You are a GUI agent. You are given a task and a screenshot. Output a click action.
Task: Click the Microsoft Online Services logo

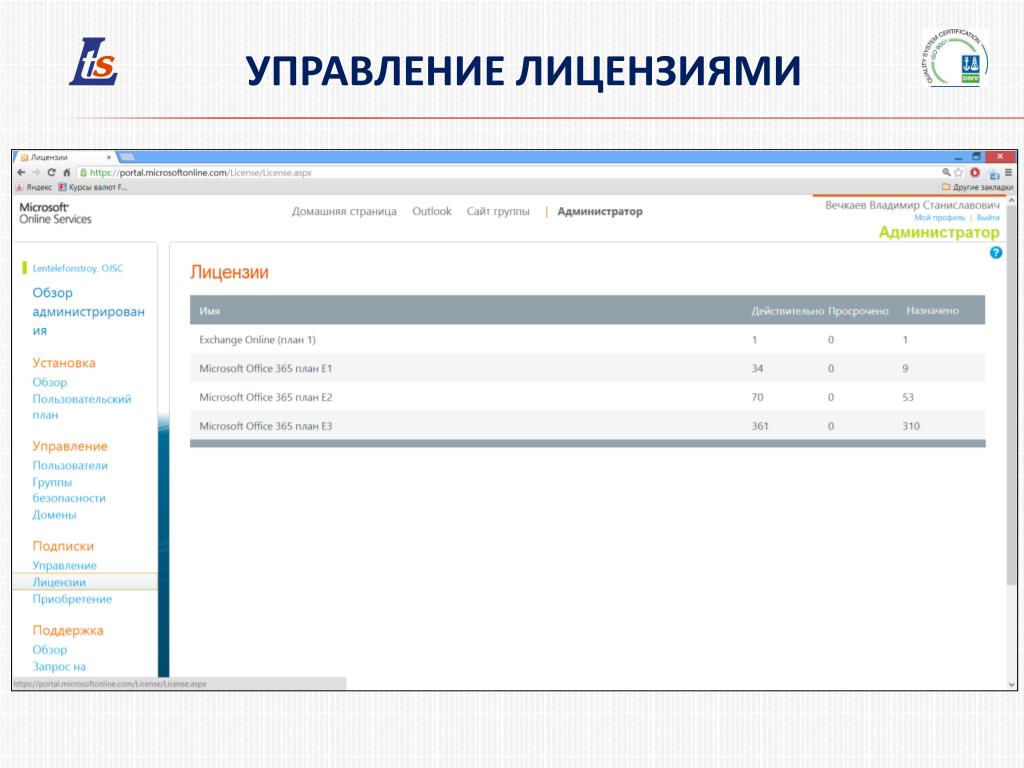pos(56,213)
